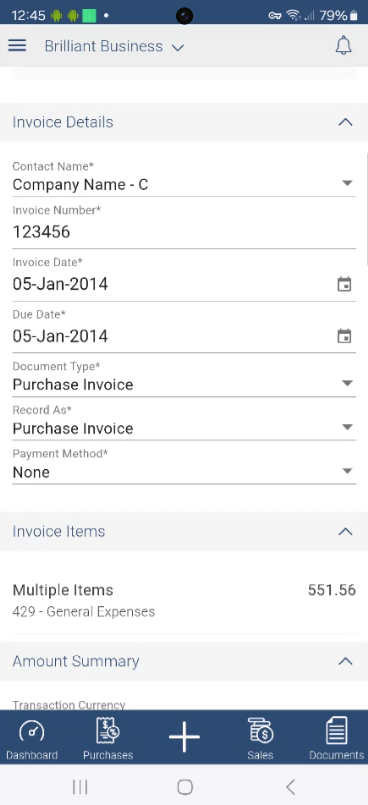Tap the Android back navigation icon
The width and height of the screenshot is (368, 805).
pyautogui.click(x=290, y=787)
